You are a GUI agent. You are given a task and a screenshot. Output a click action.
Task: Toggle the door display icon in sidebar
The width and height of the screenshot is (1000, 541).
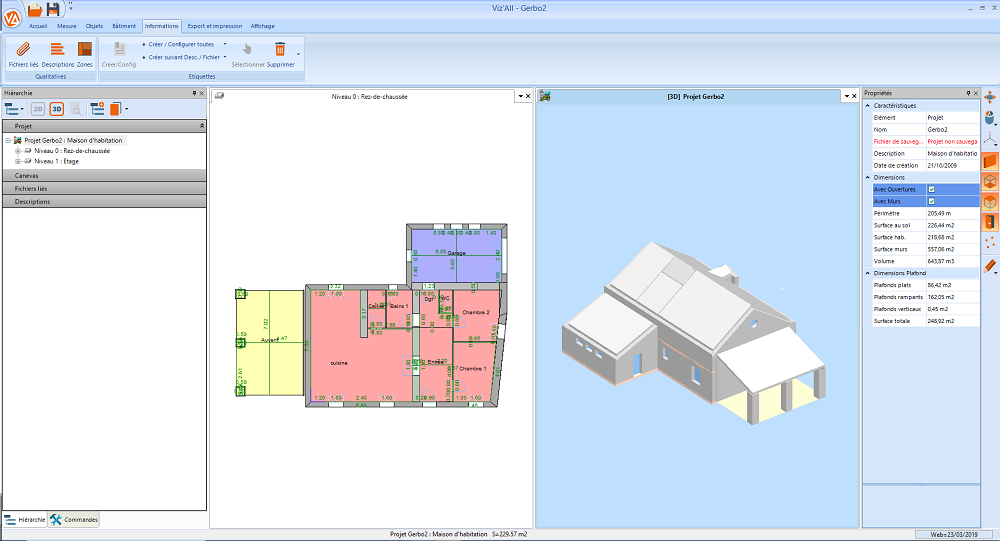coord(990,222)
